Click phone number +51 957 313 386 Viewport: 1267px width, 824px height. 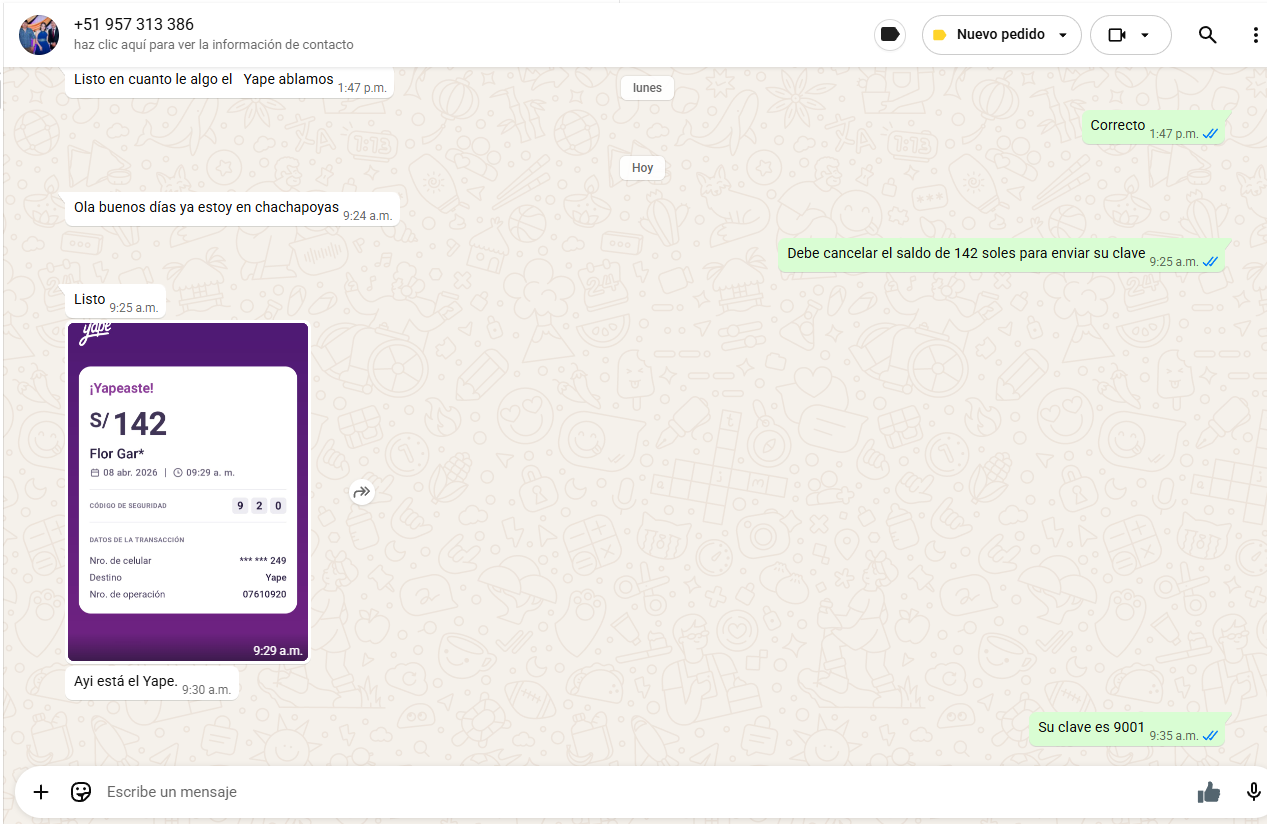pyautogui.click(x=134, y=24)
